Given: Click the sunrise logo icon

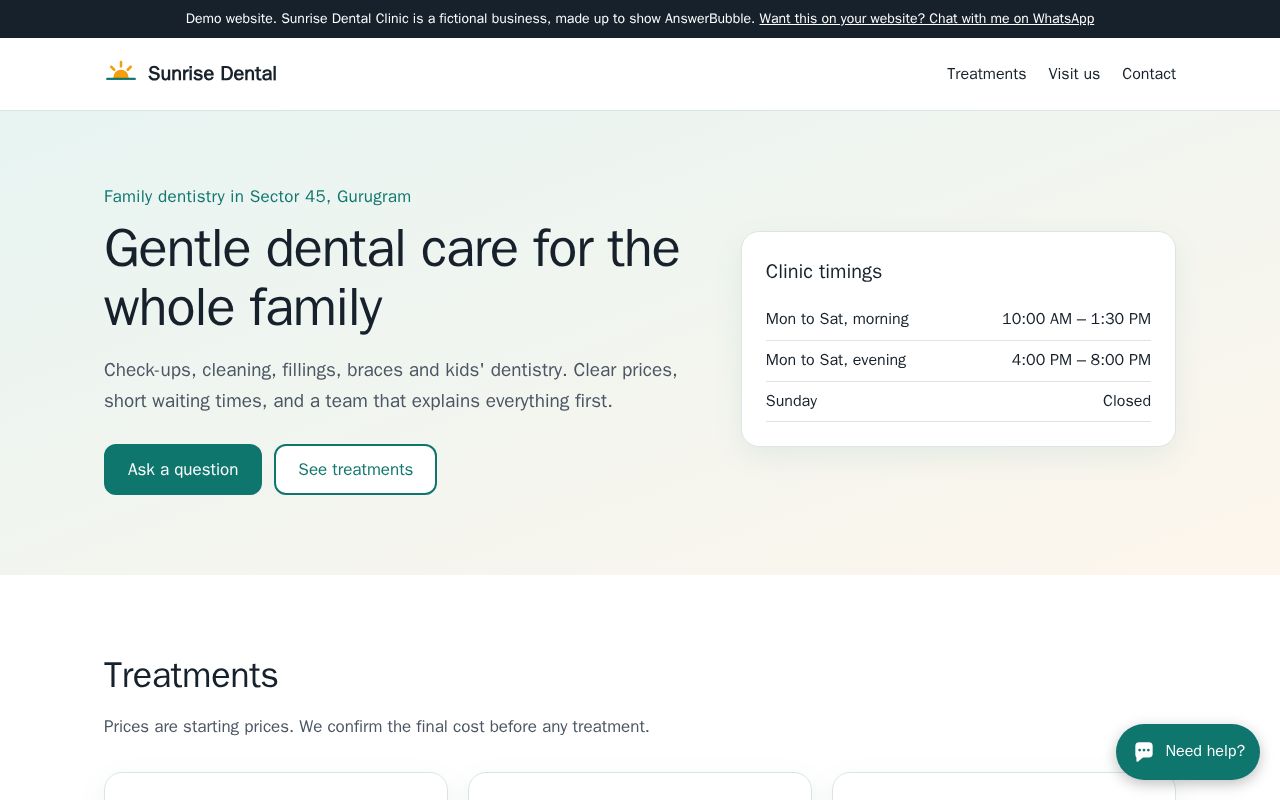Looking at the screenshot, I should click(121, 72).
